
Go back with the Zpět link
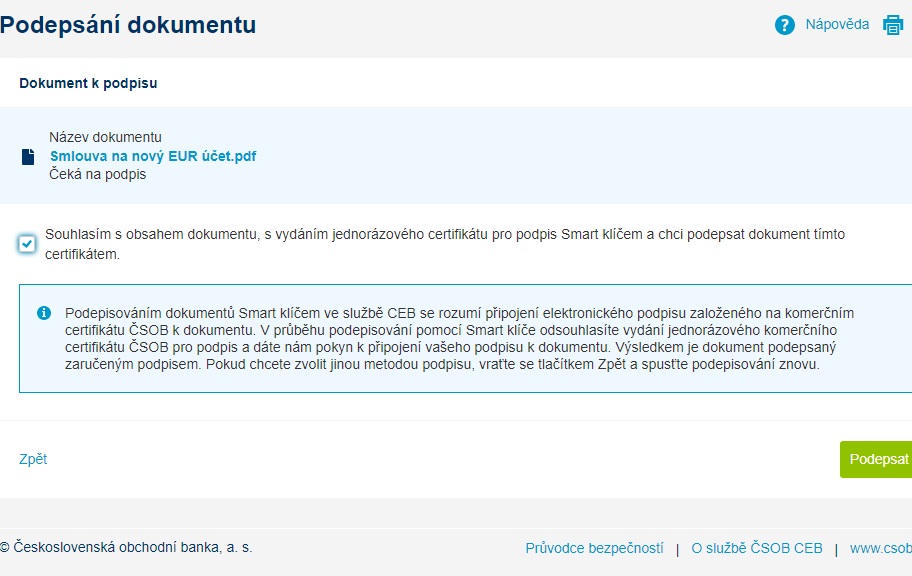(33, 459)
